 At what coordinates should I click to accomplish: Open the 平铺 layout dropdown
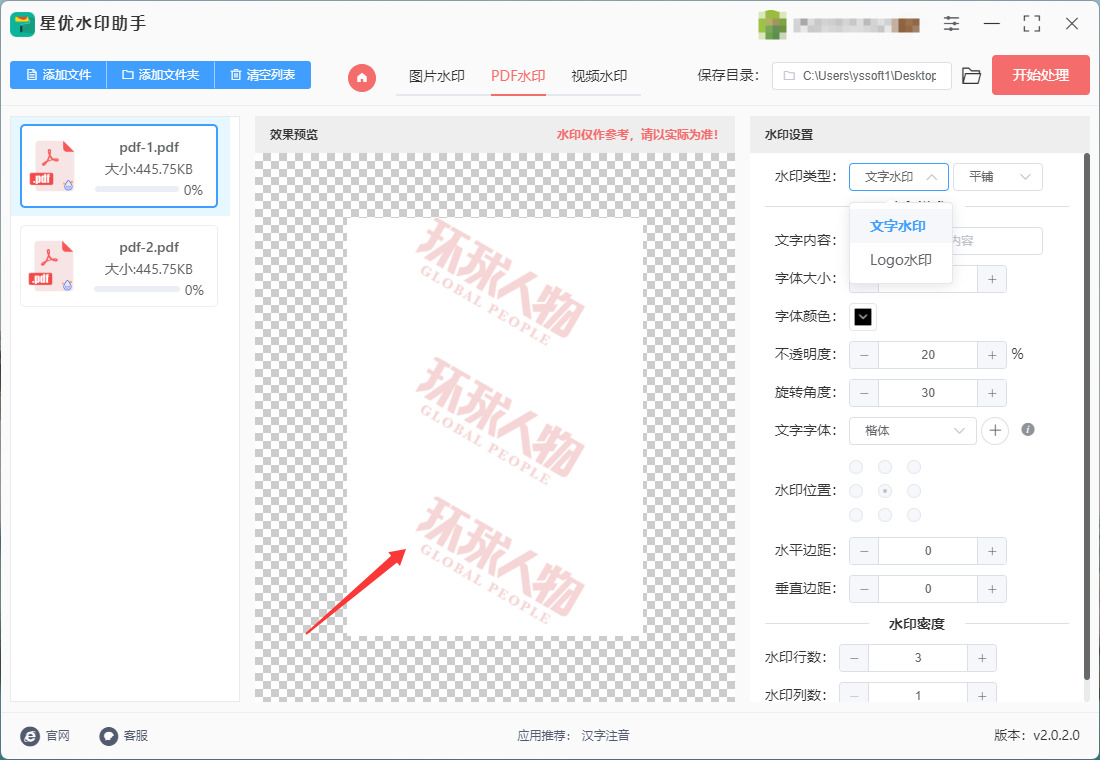coord(998,177)
